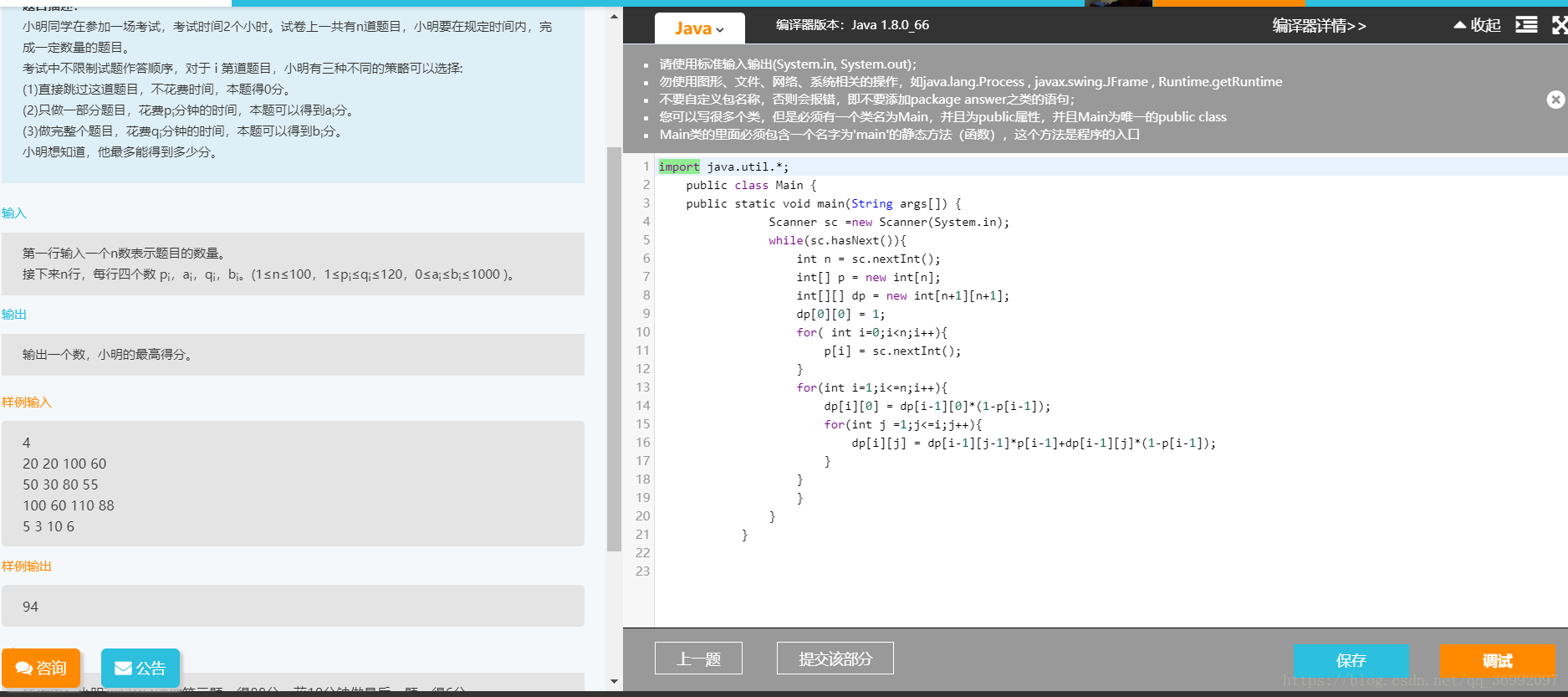Click code line 'dp[0][0] = 1;'
This screenshot has height=697, width=1568.
point(840,314)
